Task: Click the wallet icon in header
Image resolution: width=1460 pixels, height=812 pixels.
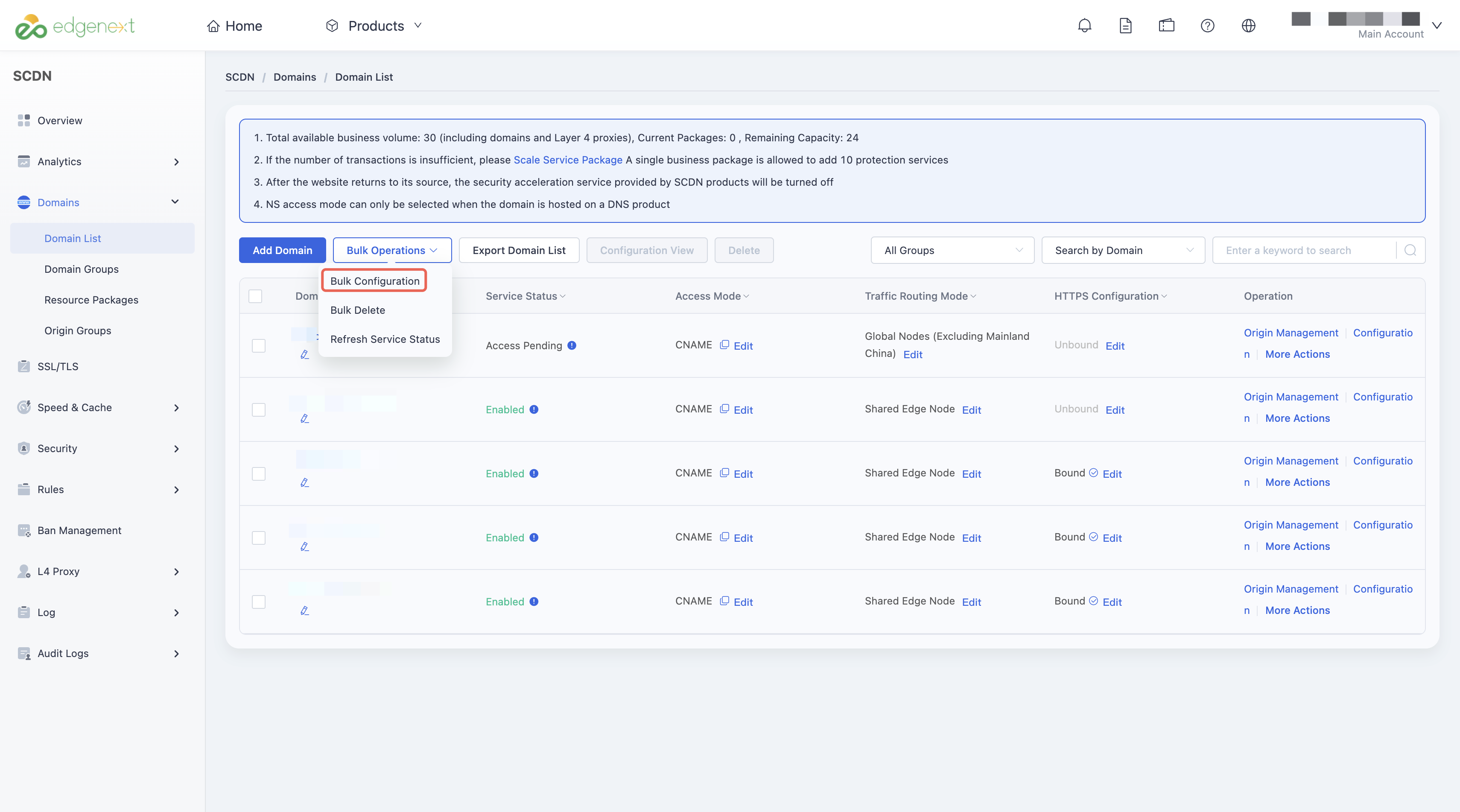Action: pos(1166,26)
